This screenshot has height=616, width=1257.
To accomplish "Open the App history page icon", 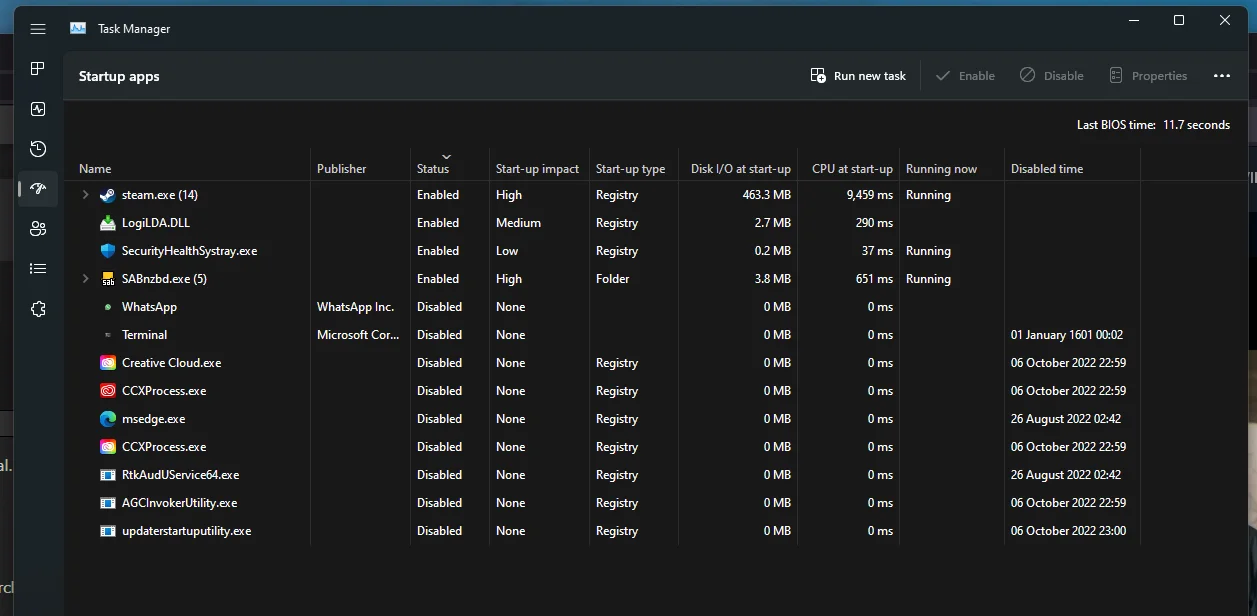I will tap(38, 149).
